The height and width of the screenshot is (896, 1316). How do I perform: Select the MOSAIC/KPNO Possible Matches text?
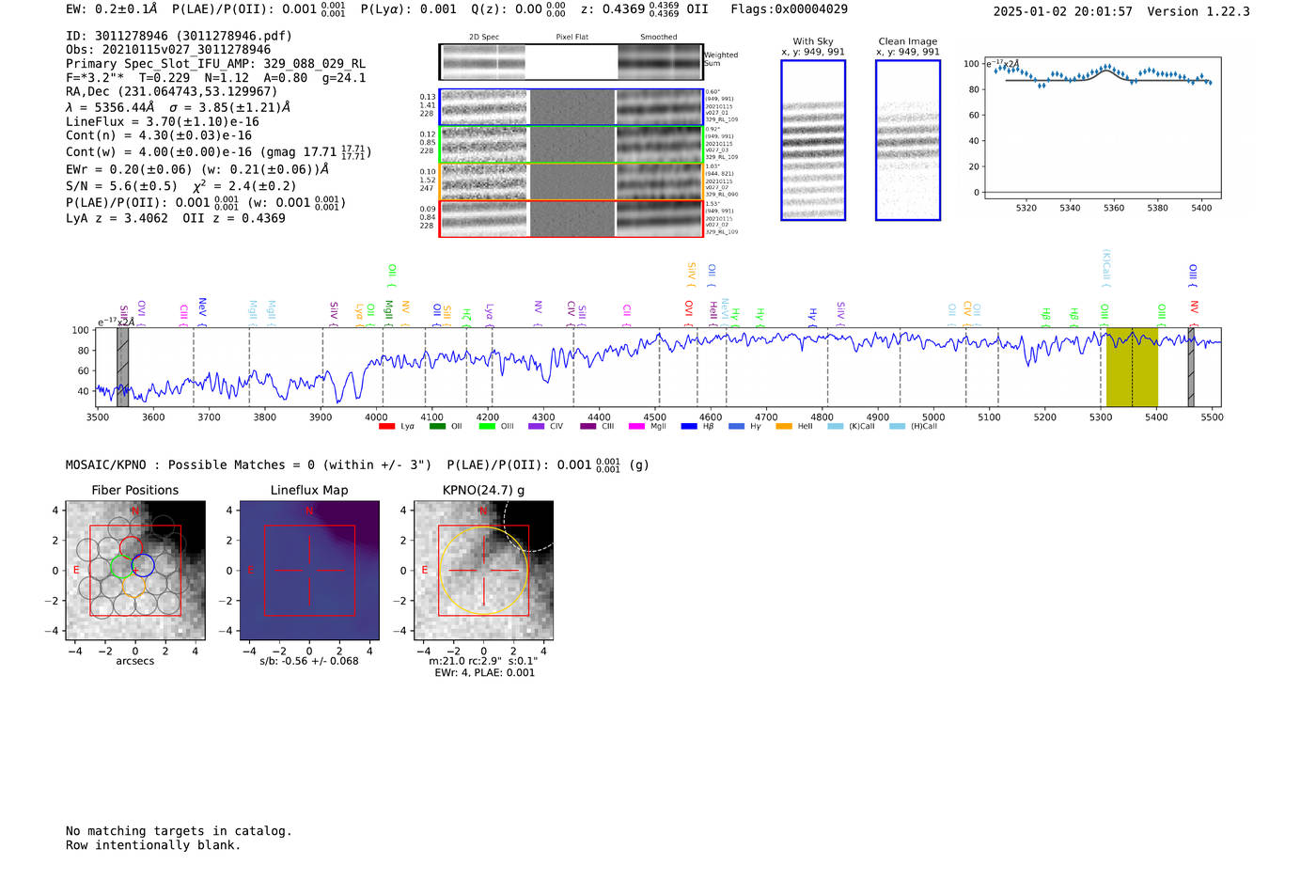248,464
